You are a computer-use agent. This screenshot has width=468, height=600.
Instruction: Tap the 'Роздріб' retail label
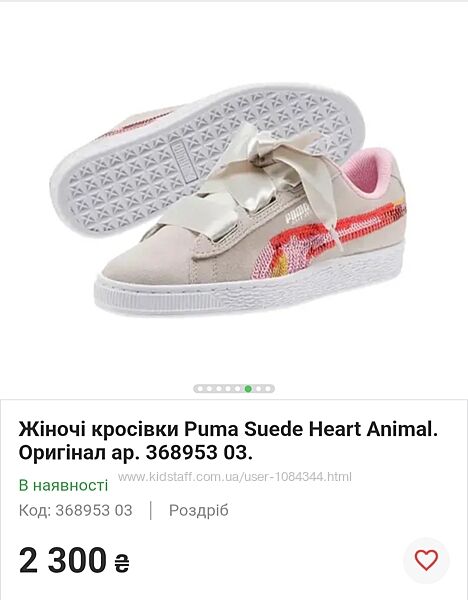pos(199,510)
